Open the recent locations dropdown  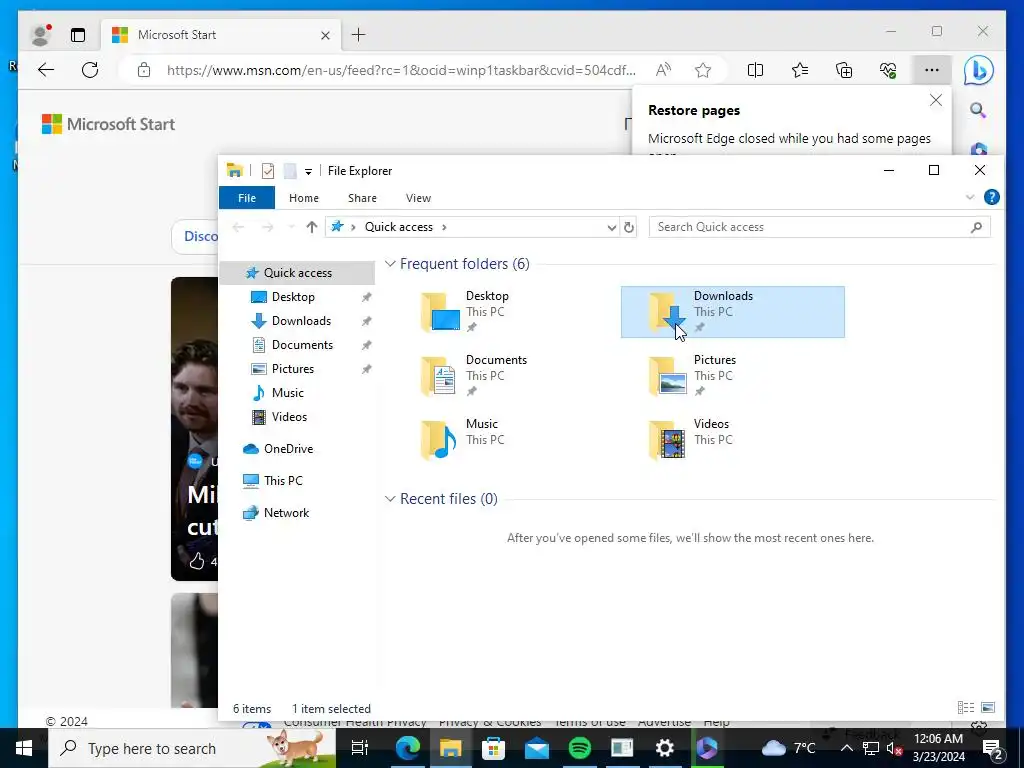(x=291, y=227)
